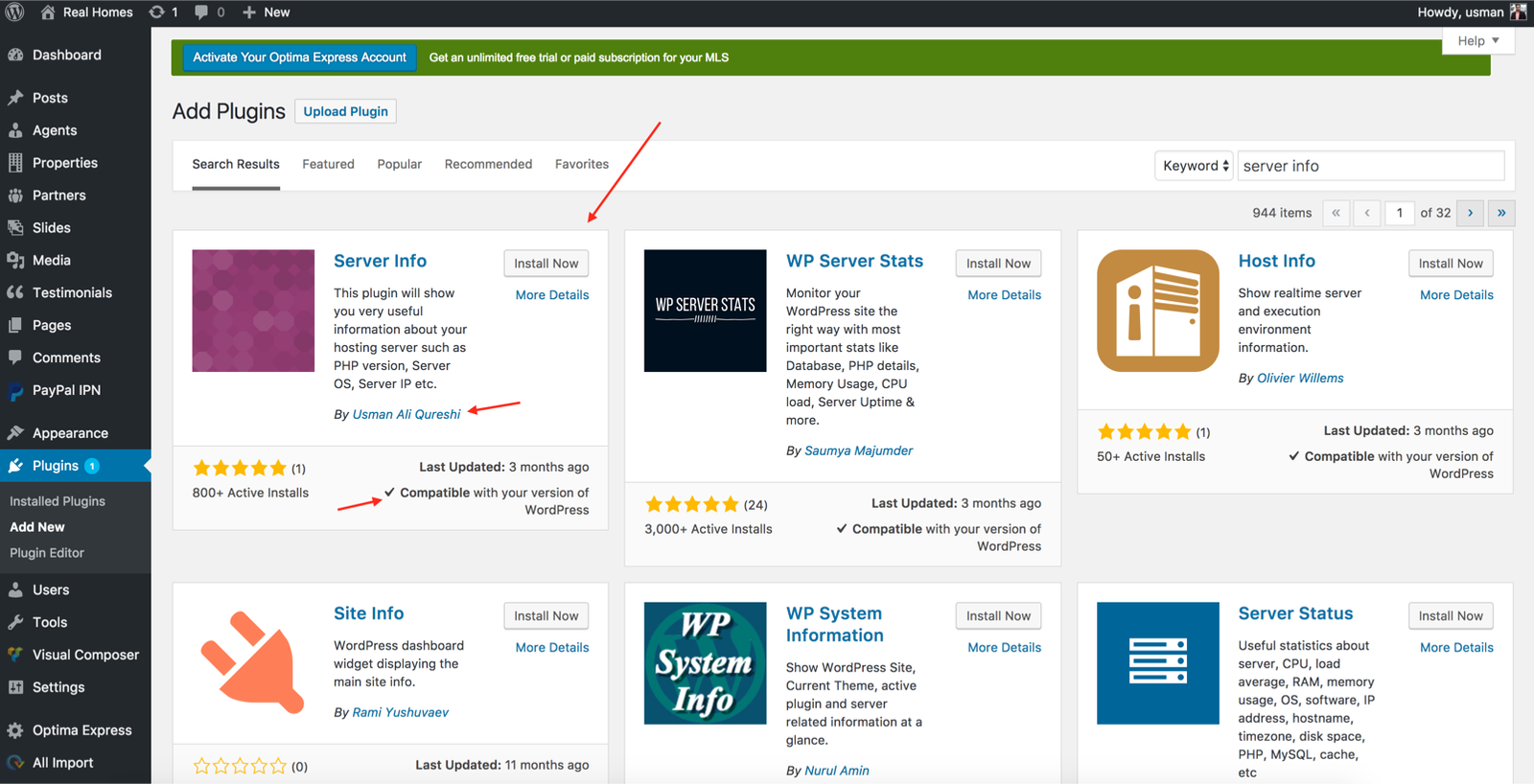Go to the next results page

coord(1470,213)
